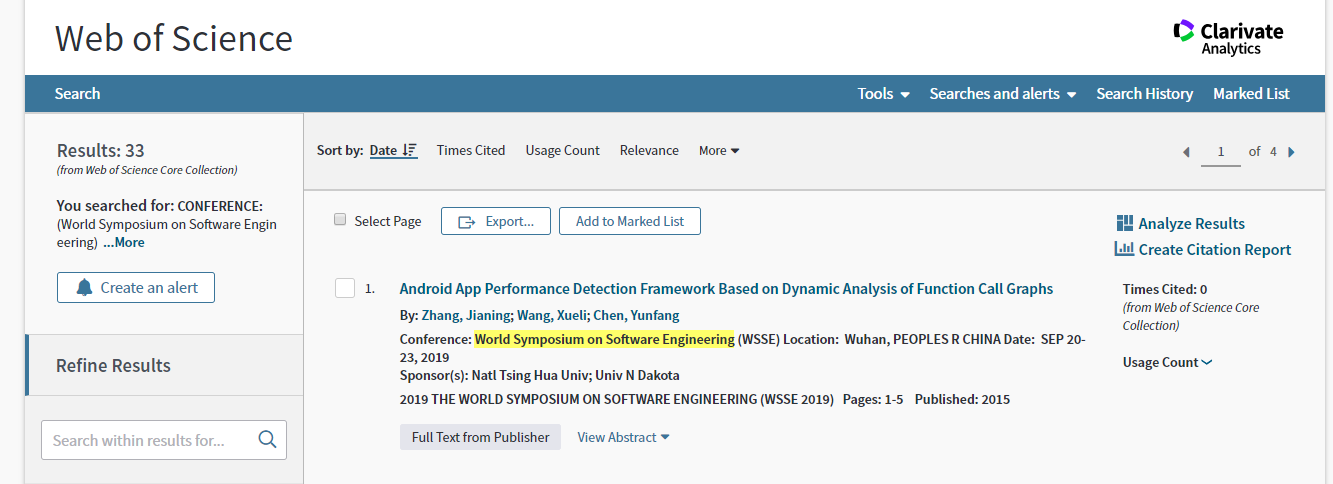The image size is (1333, 484).
Task: Expand the More sort options
Action: [719, 150]
